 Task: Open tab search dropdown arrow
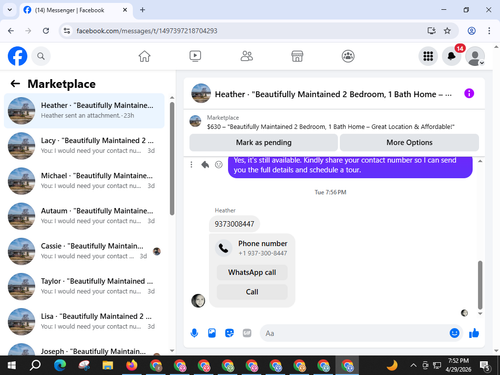[x=10, y=10]
